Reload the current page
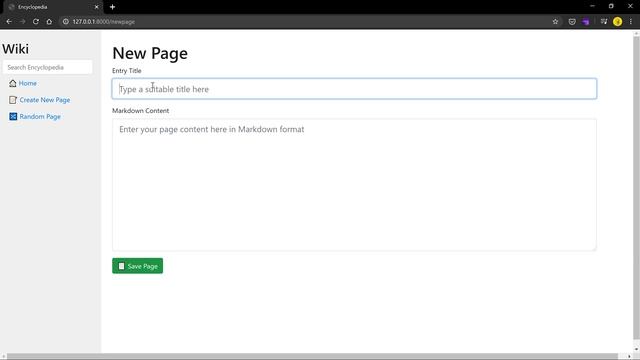The image size is (640, 360). 36,22
